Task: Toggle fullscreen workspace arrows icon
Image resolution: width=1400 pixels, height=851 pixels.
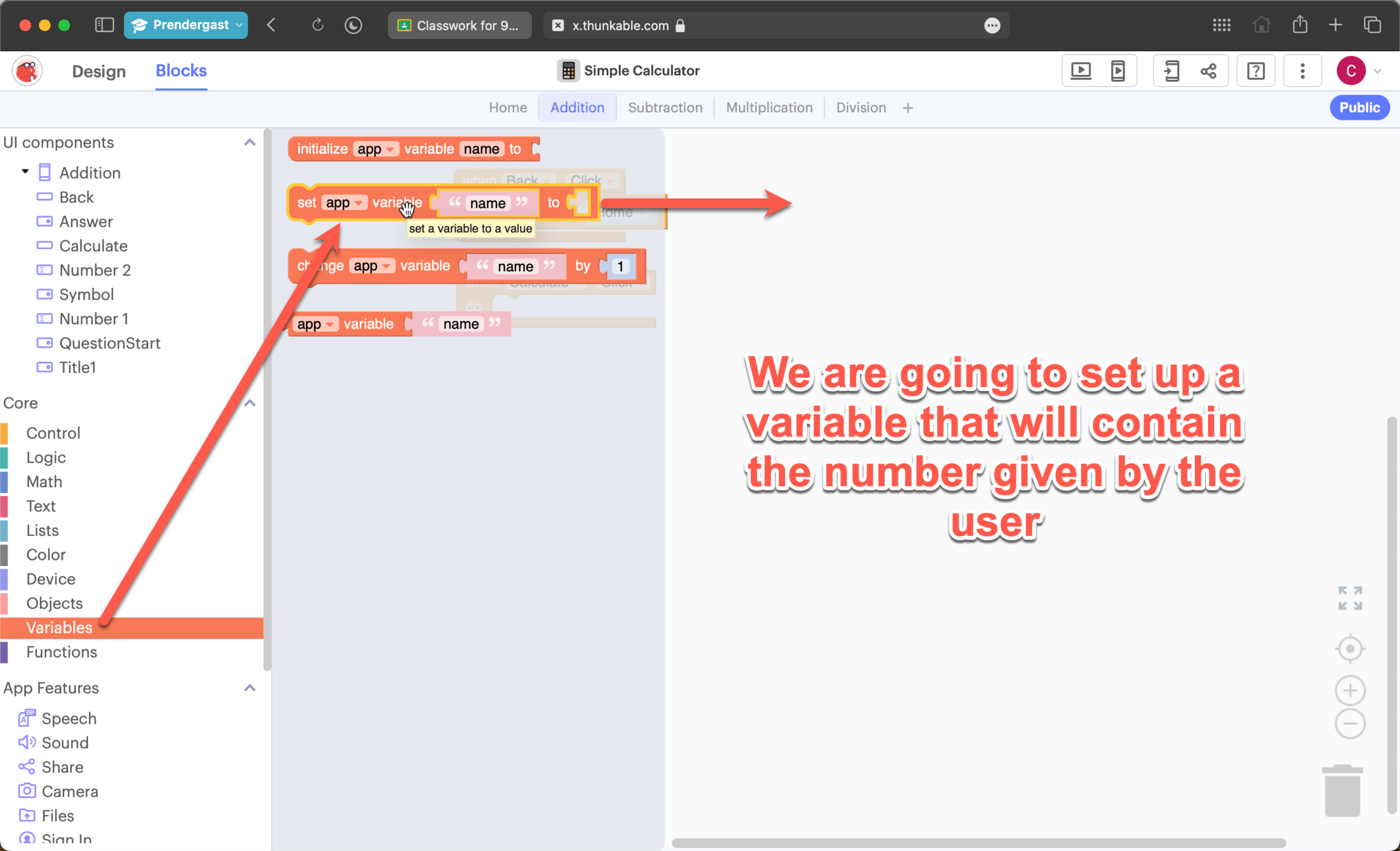Action: [1350, 598]
